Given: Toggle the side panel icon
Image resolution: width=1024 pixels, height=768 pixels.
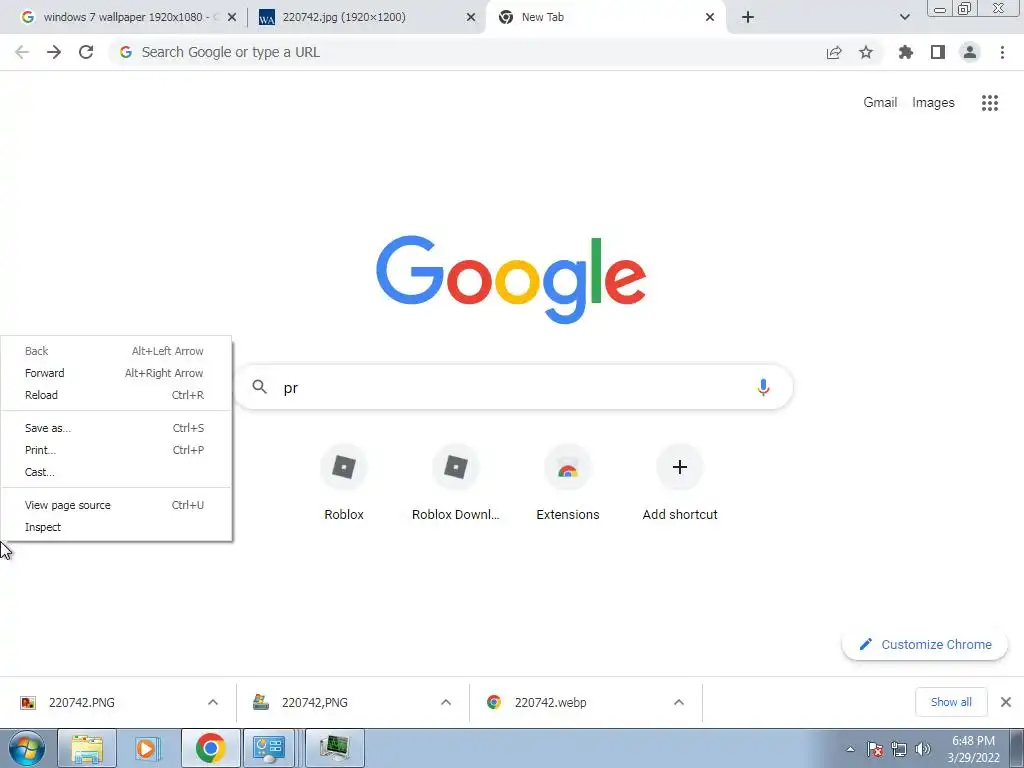Looking at the screenshot, I should click(x=938, y=52).
